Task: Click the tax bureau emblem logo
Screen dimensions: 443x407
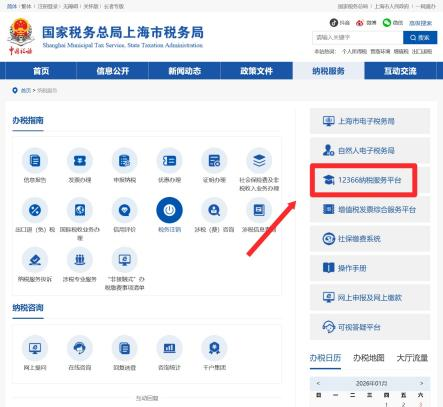Action: click(x=21, y=36)
